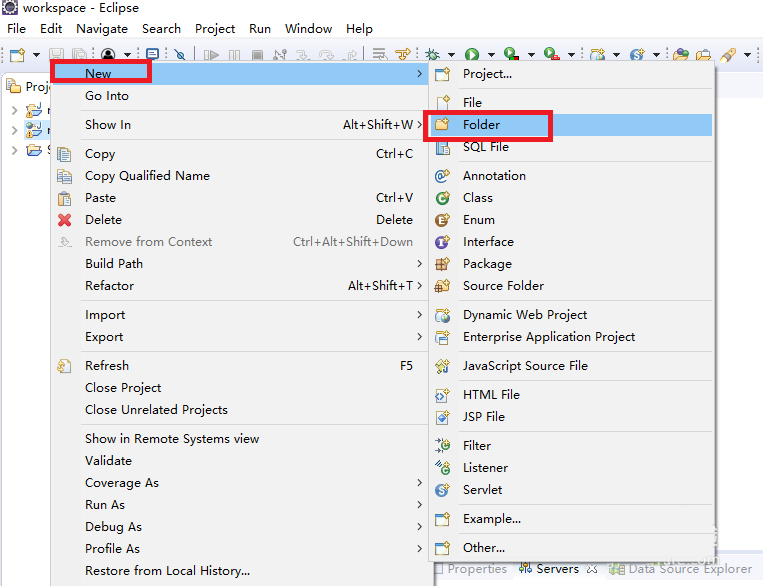Switch to Data Source Explorer tab
This screenshot has width=763, height=586.
pos(681,569)
